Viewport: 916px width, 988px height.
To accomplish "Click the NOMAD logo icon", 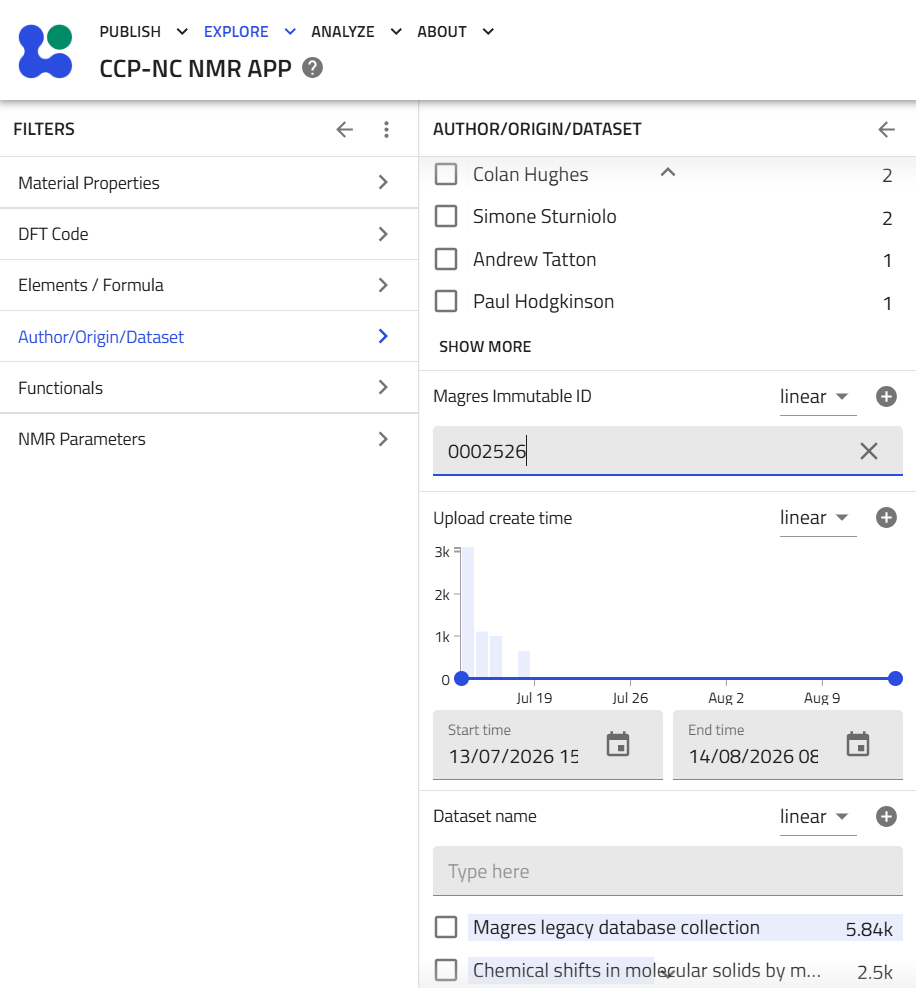I will tap(45, 51).
